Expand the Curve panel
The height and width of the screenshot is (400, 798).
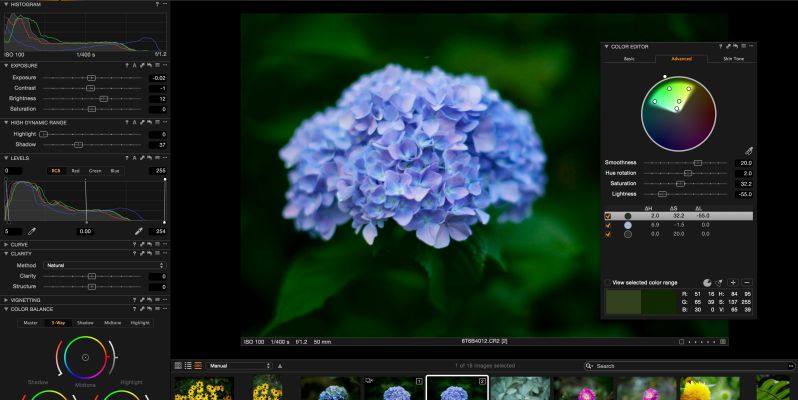pos(6,245)
